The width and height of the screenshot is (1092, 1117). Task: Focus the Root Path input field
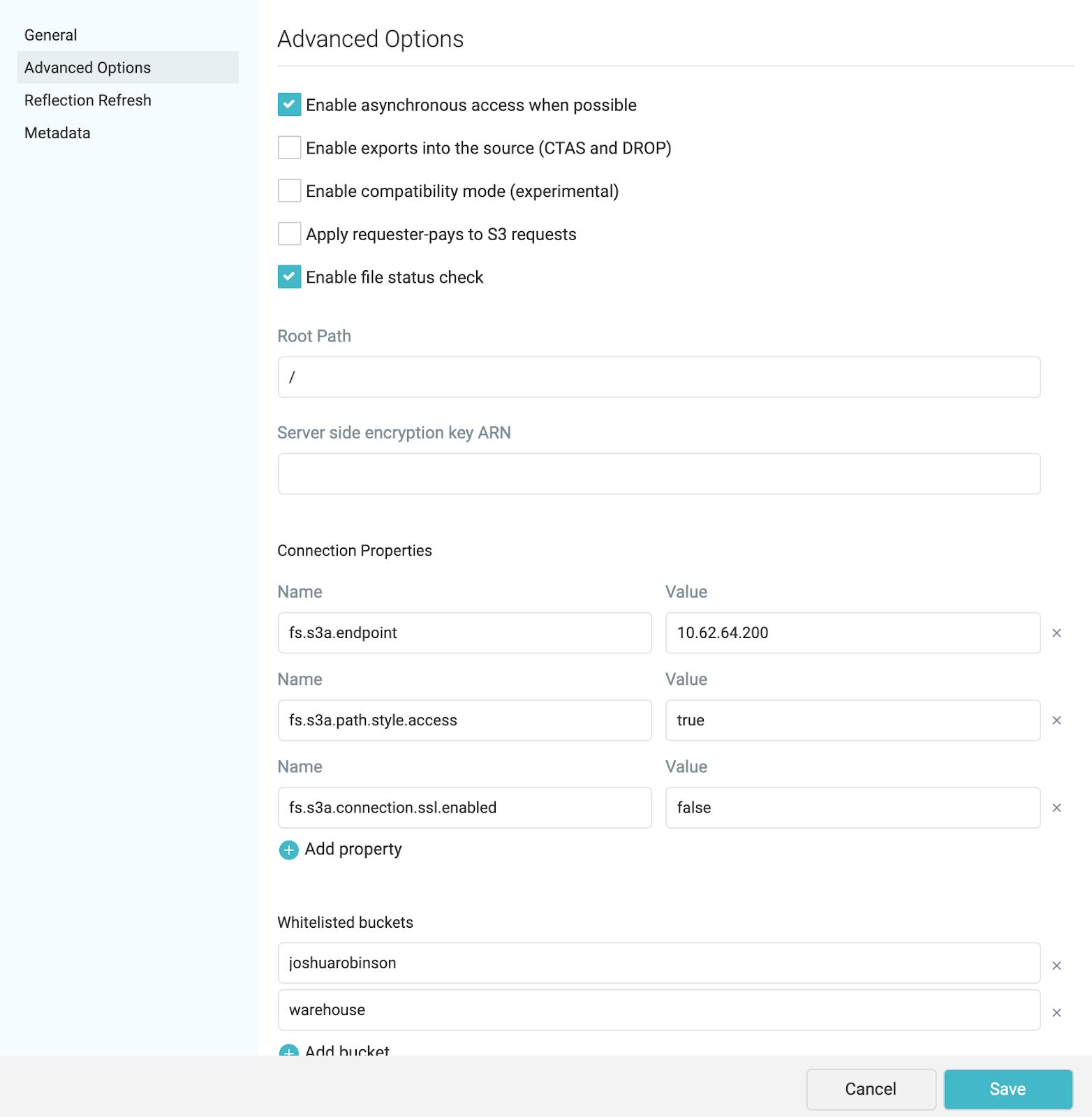658,378
